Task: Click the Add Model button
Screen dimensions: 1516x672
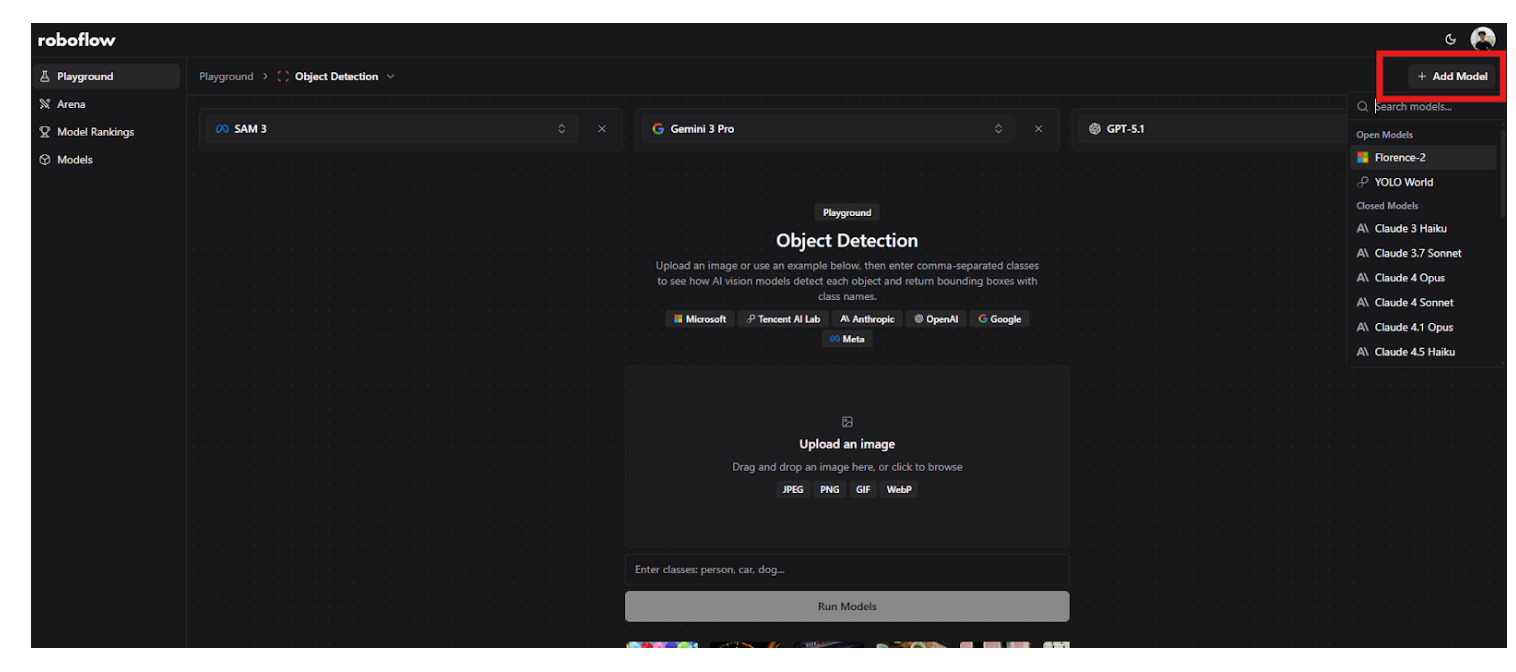Action: pos(1452,76)
